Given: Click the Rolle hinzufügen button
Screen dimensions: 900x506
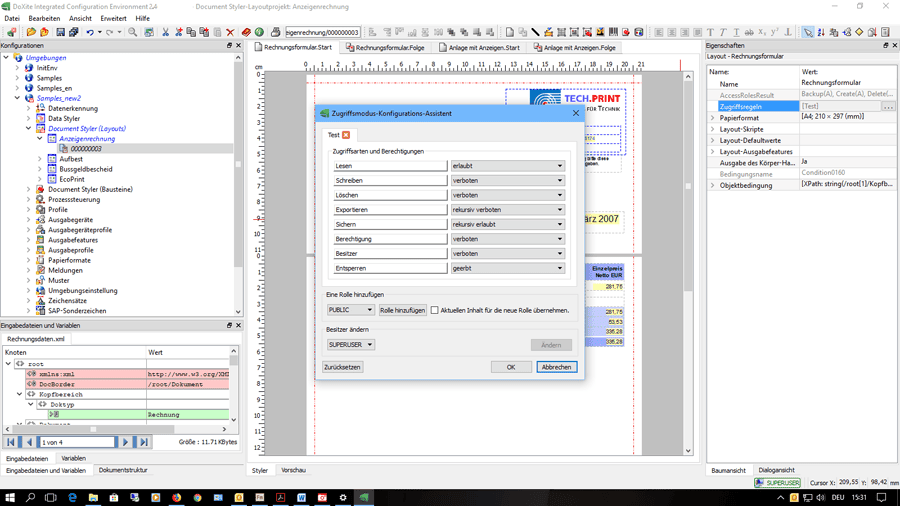Looking at the screenshot, I should [402, 310].
